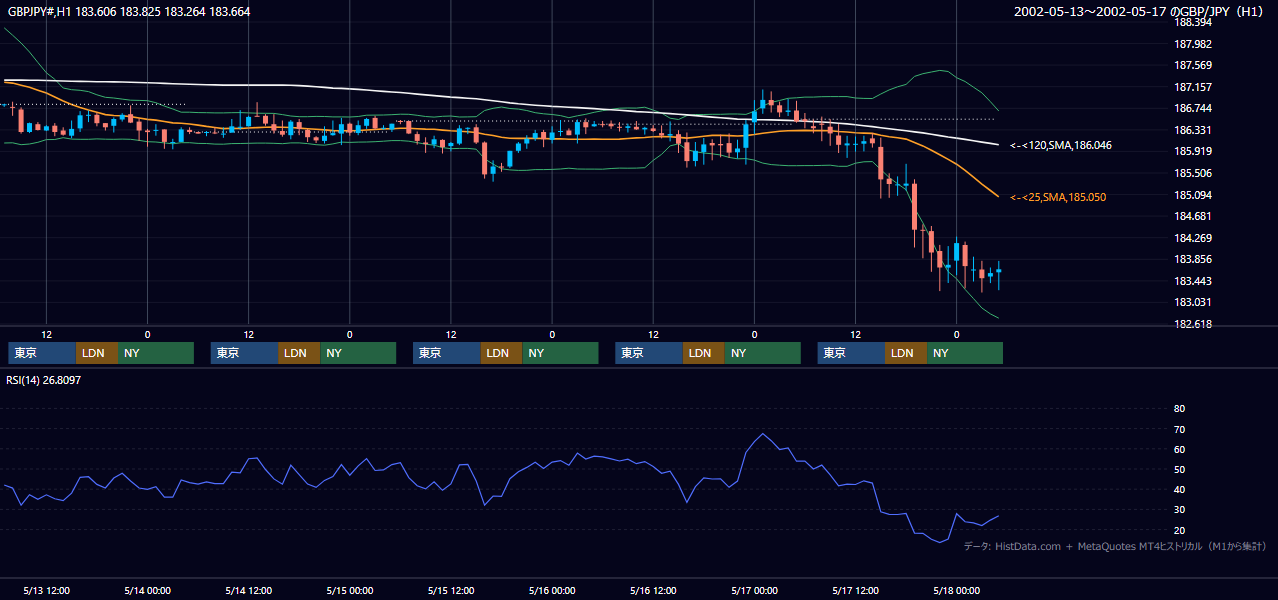This screenshot has height=600, width=1278.
Task: Click RSI scale level 60
Action: pos(1179,449)
